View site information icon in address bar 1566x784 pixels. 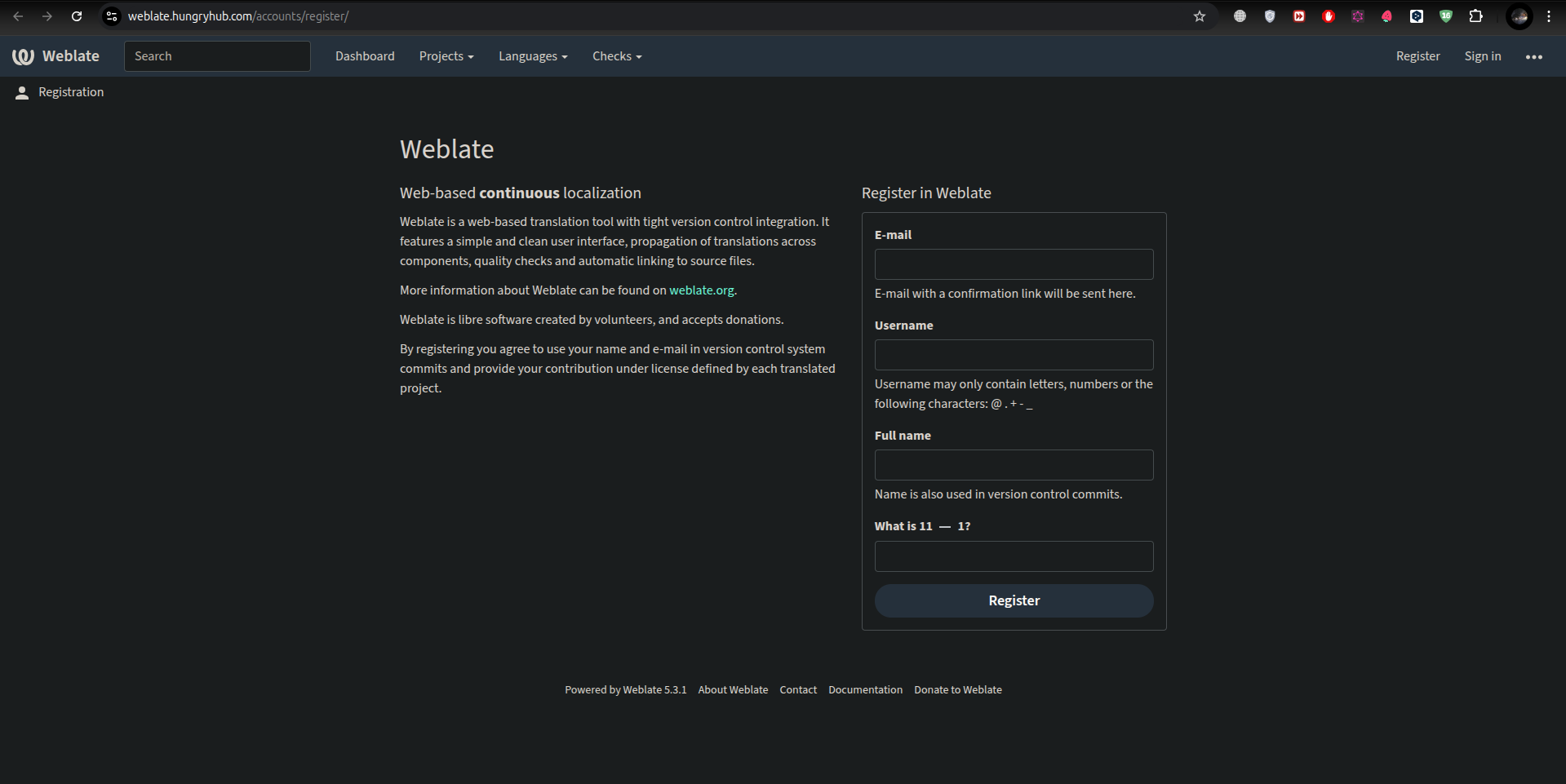[x=112, y=16]
